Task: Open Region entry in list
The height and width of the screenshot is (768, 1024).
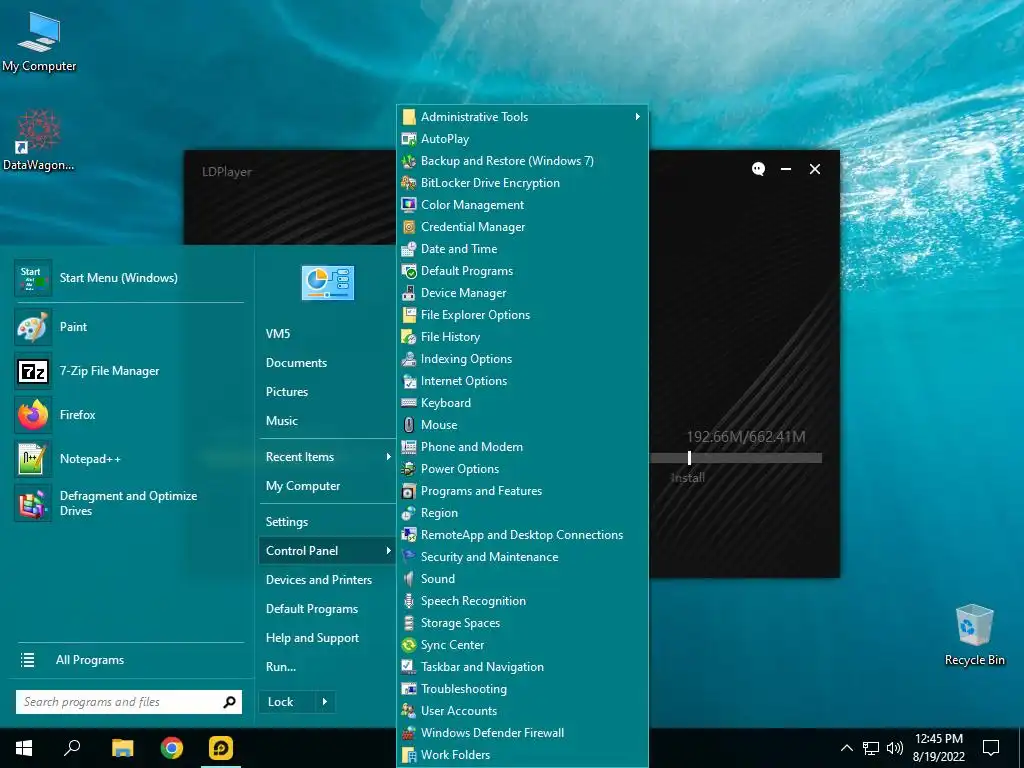Action: (439, 513)
